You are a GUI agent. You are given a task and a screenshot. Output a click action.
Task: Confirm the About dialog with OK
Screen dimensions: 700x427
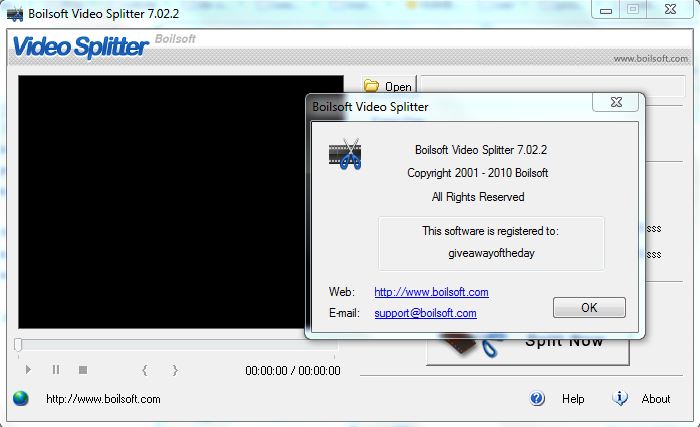point(589,308)
